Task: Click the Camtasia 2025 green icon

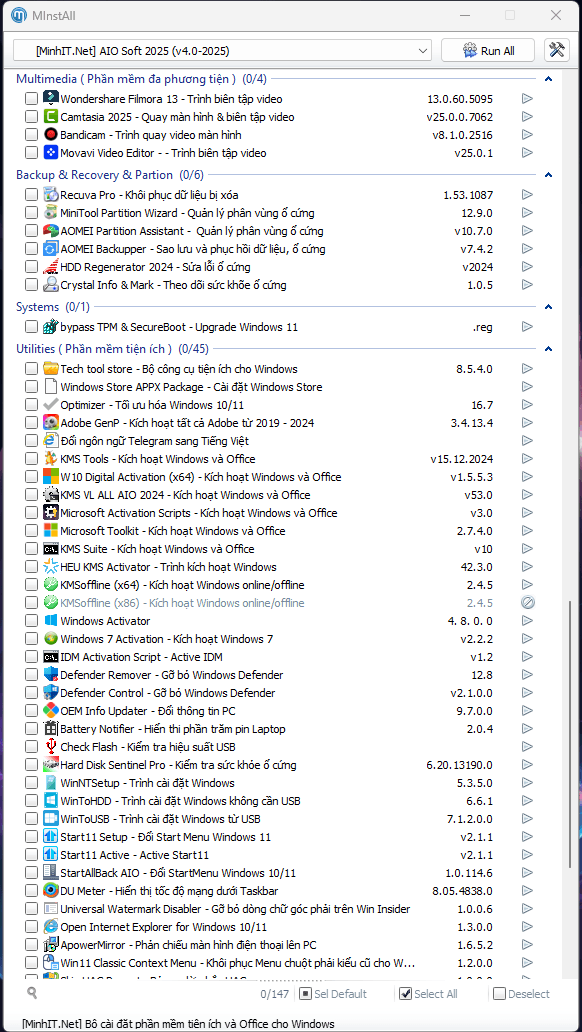Action: coord(51,116)
